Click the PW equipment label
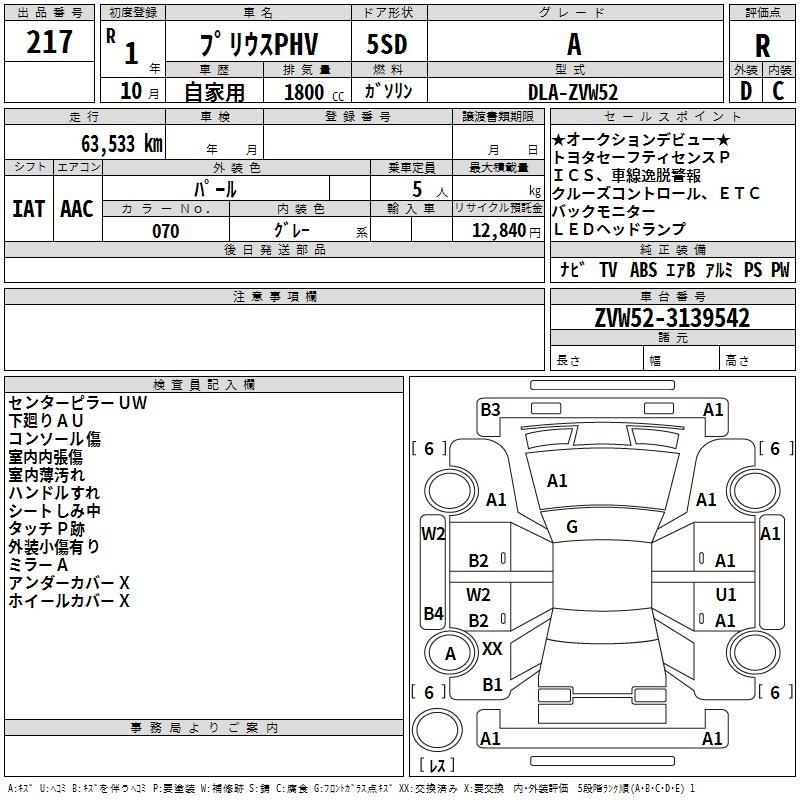800x800 pixels. click(780, 270)
